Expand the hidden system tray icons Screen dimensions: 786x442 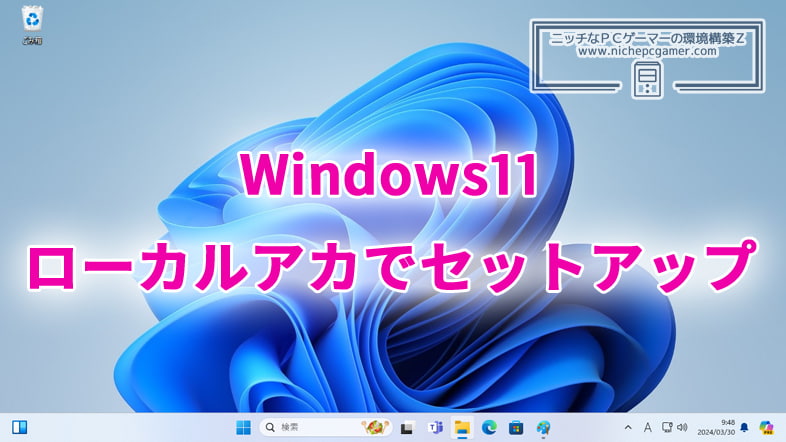(x=628, y=427)
